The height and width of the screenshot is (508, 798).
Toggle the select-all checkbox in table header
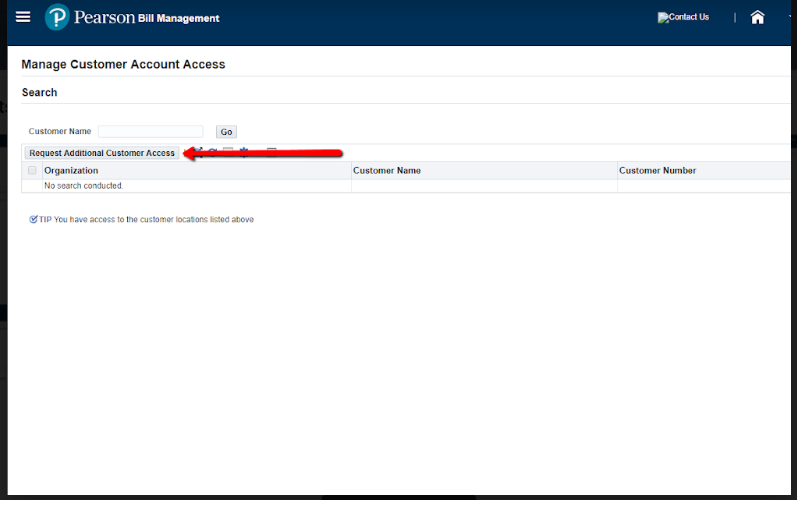32,171
